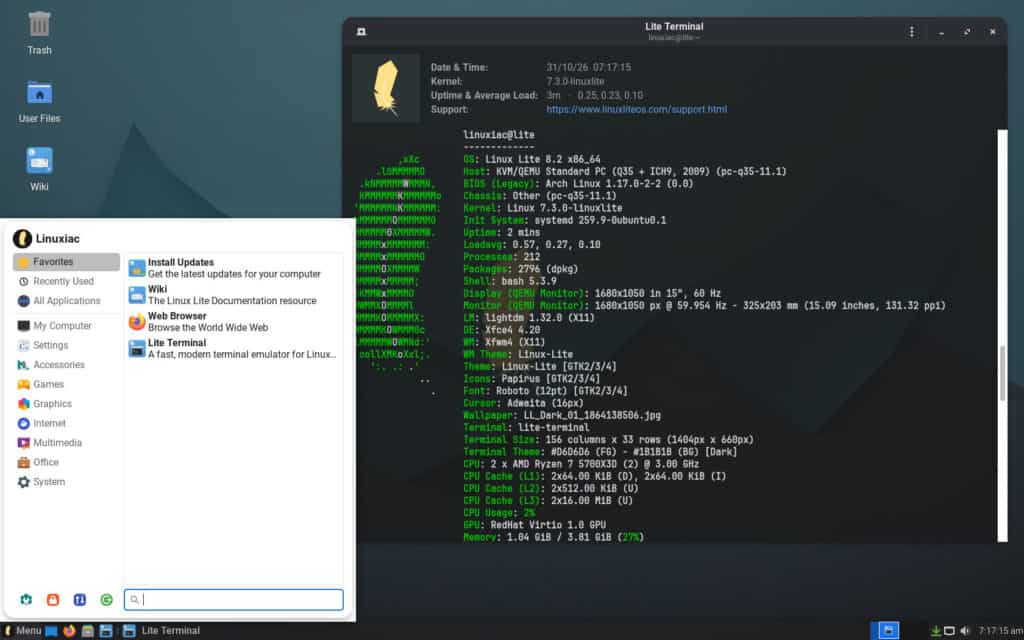Launch Wiki from the favorites list
The width and height of the screenshot is (1024, 640).
tap(234, 295)
